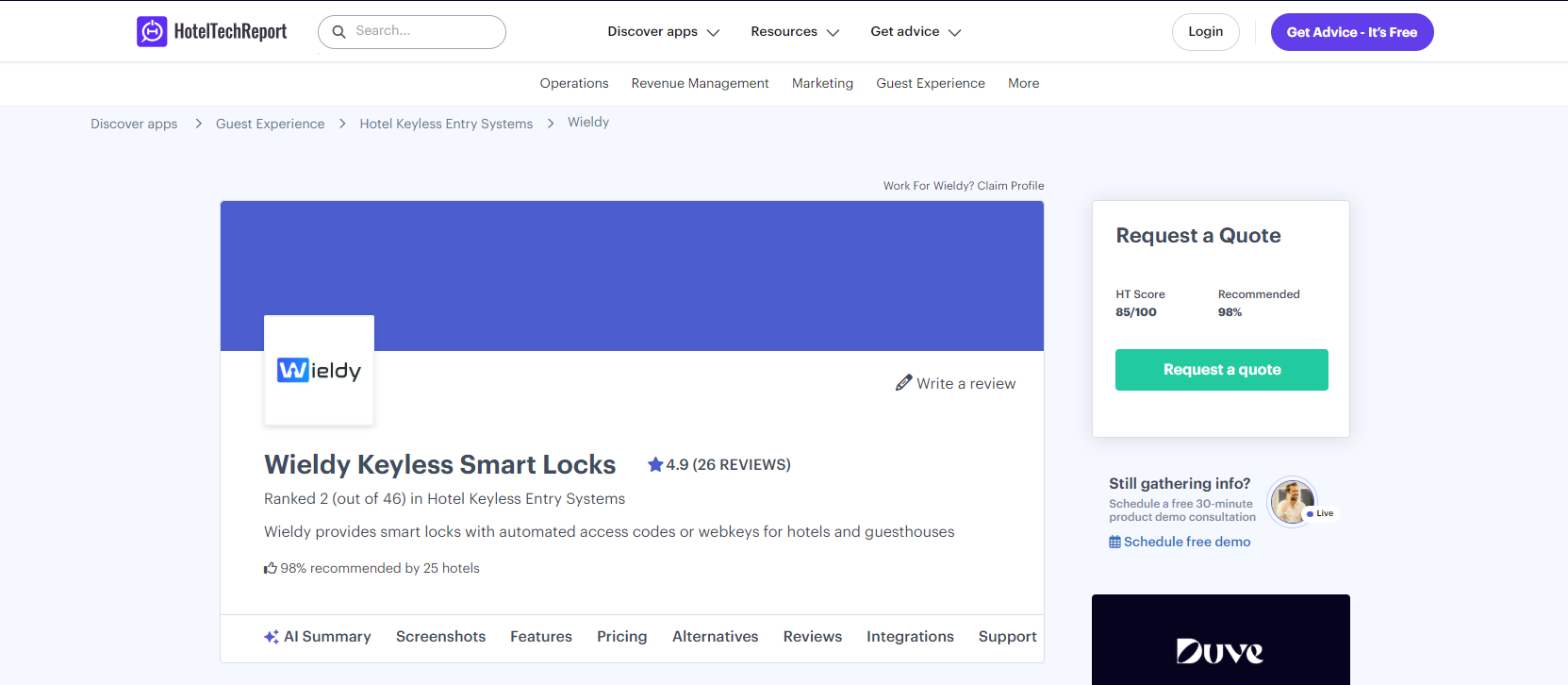This screenshot has height=685, width=1568.
Task: Go to Discover apps breadcrumb
Action: [x=134, y=124]
